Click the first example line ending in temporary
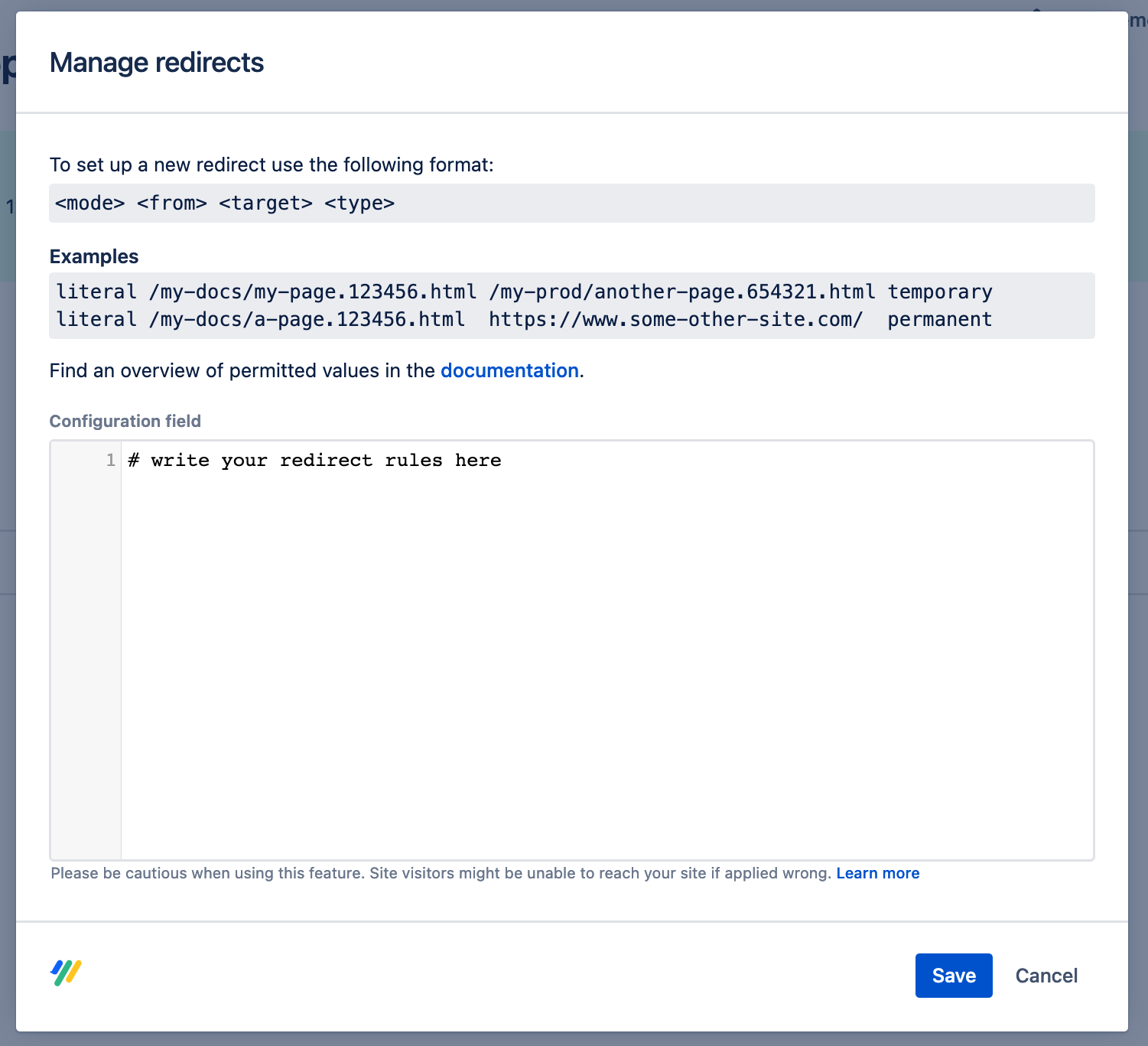The image size is (1148, 1046). tap(524, 292)
